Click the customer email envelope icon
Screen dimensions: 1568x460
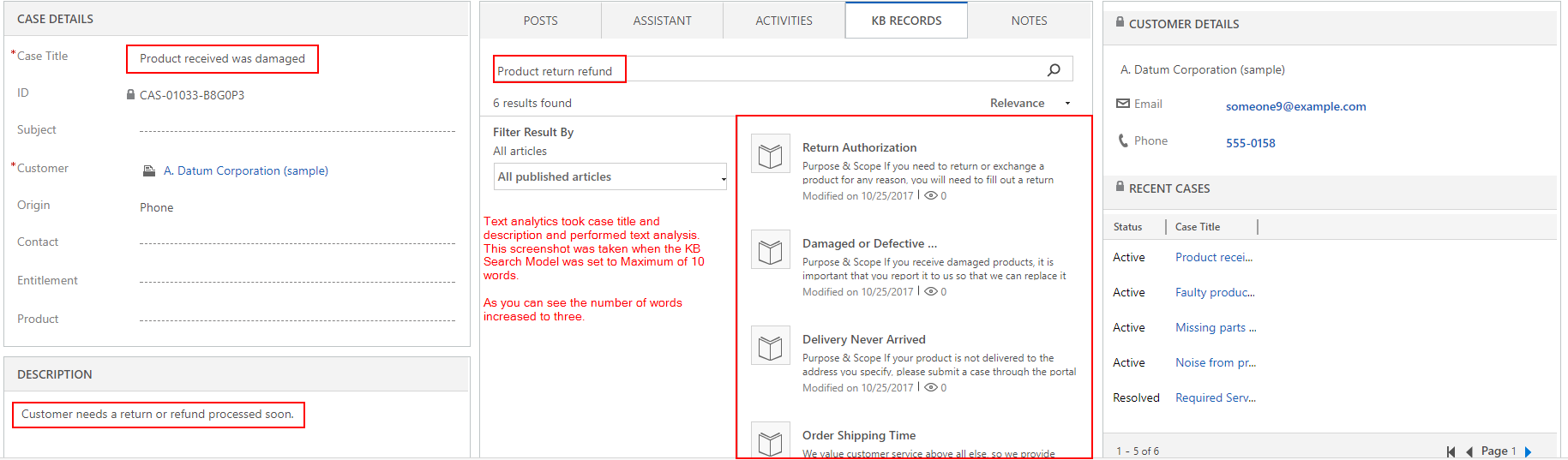tap(1122, 104)
